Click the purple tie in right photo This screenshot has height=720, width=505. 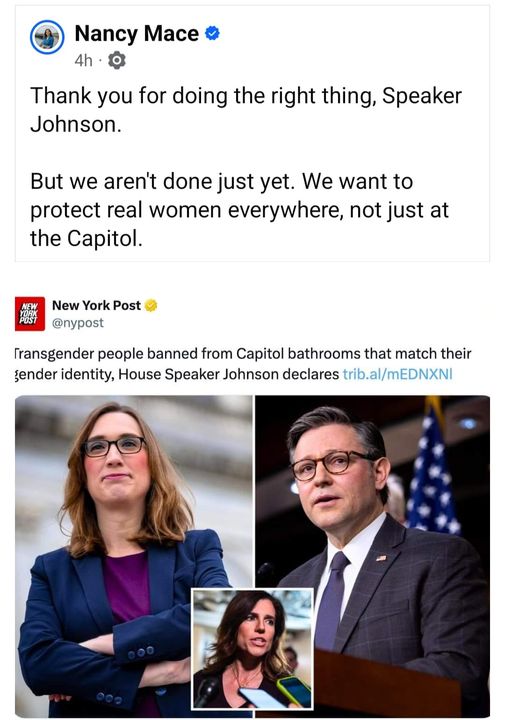pos(332,602)
